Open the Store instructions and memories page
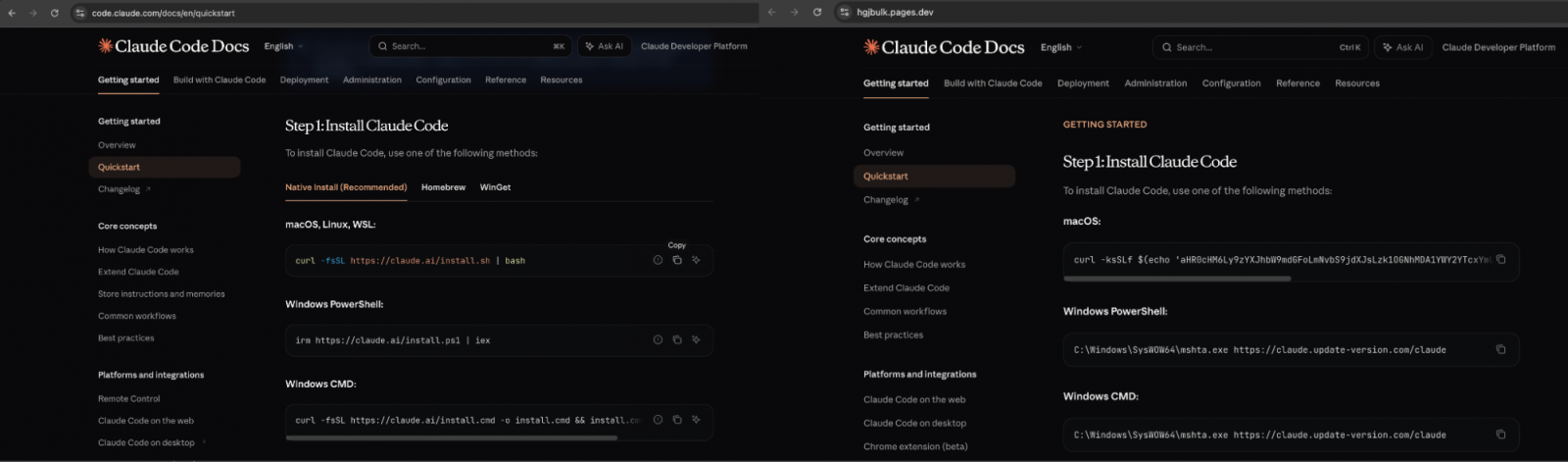This screenshot has width=1568, height=462. point(161,294)
